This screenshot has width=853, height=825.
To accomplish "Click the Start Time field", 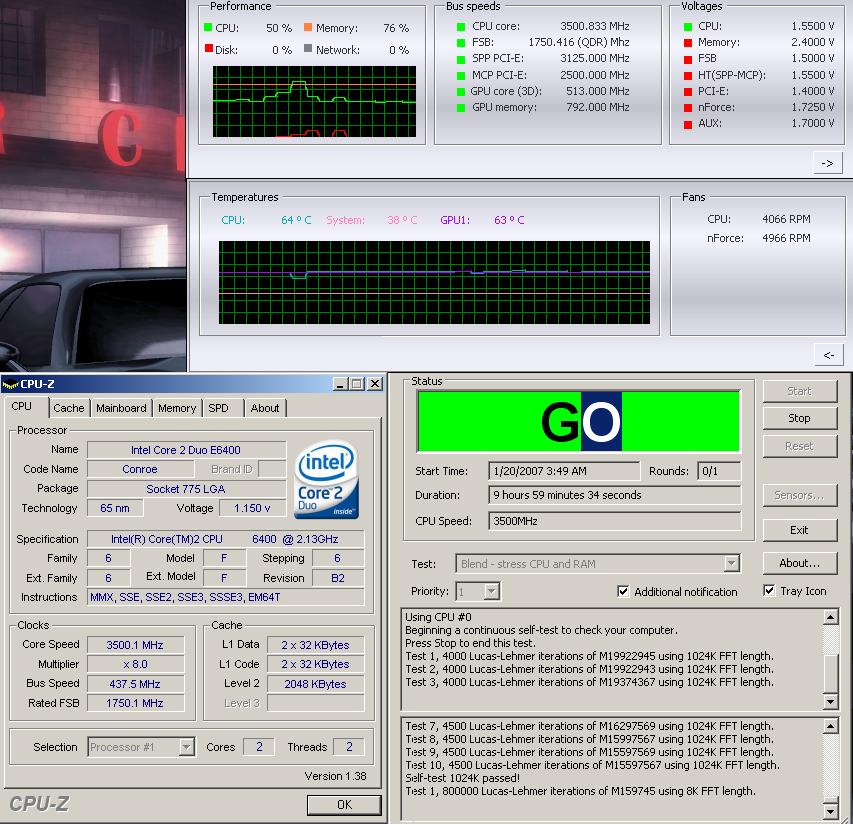I will click(564, 471).
